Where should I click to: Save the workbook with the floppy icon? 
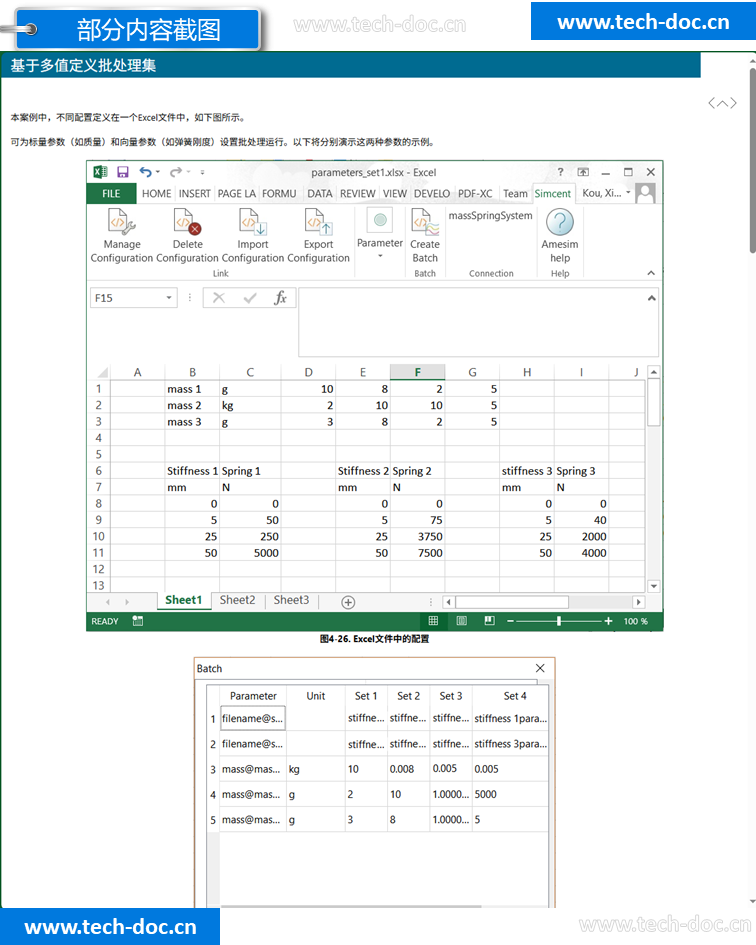(x=122, y=172)
